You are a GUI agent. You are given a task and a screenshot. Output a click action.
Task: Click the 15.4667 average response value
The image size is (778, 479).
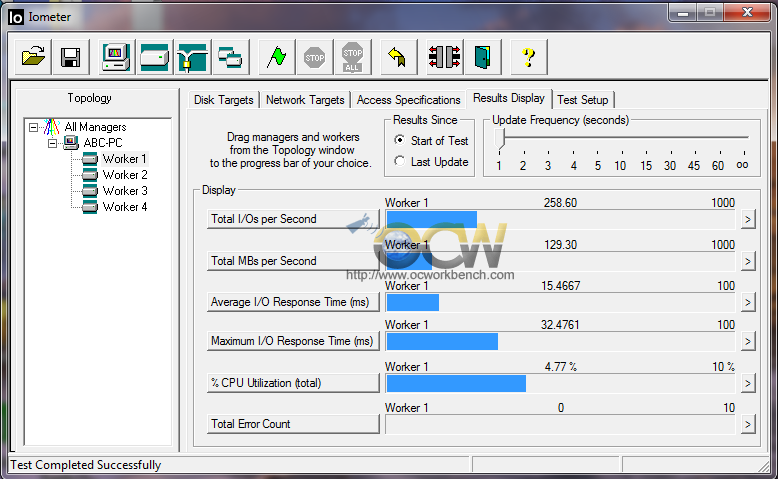[561, 286]
